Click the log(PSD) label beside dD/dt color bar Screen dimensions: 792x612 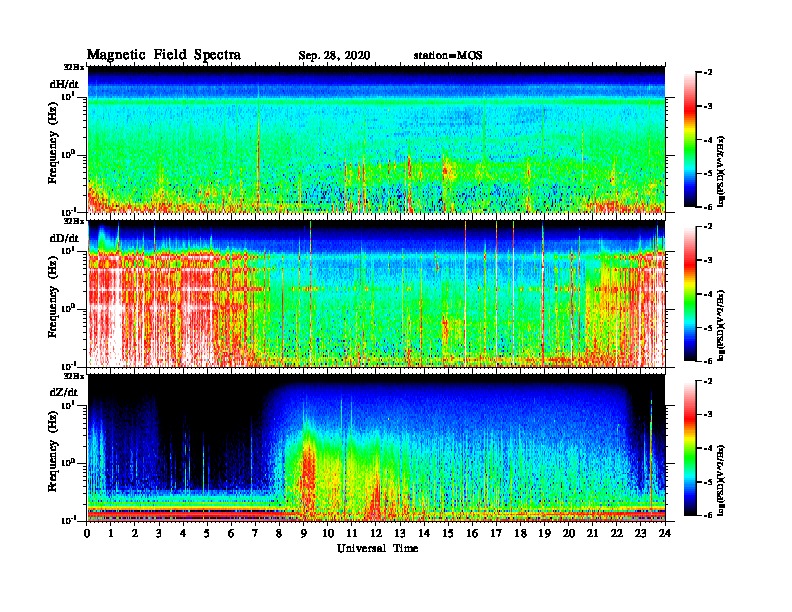click(x=721, y=326)
